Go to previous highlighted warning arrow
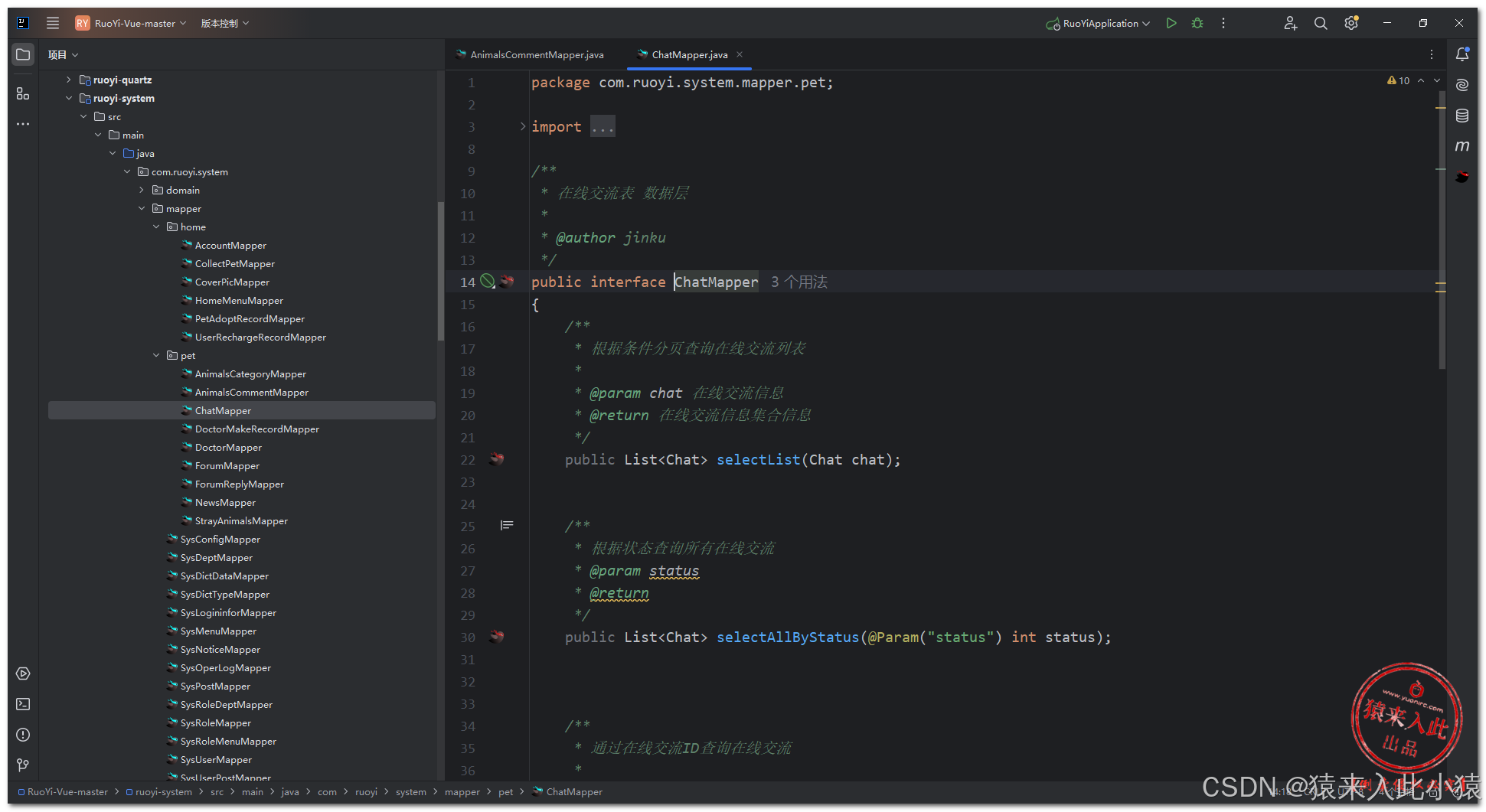1486x812 pixels. coord(1421,80)
